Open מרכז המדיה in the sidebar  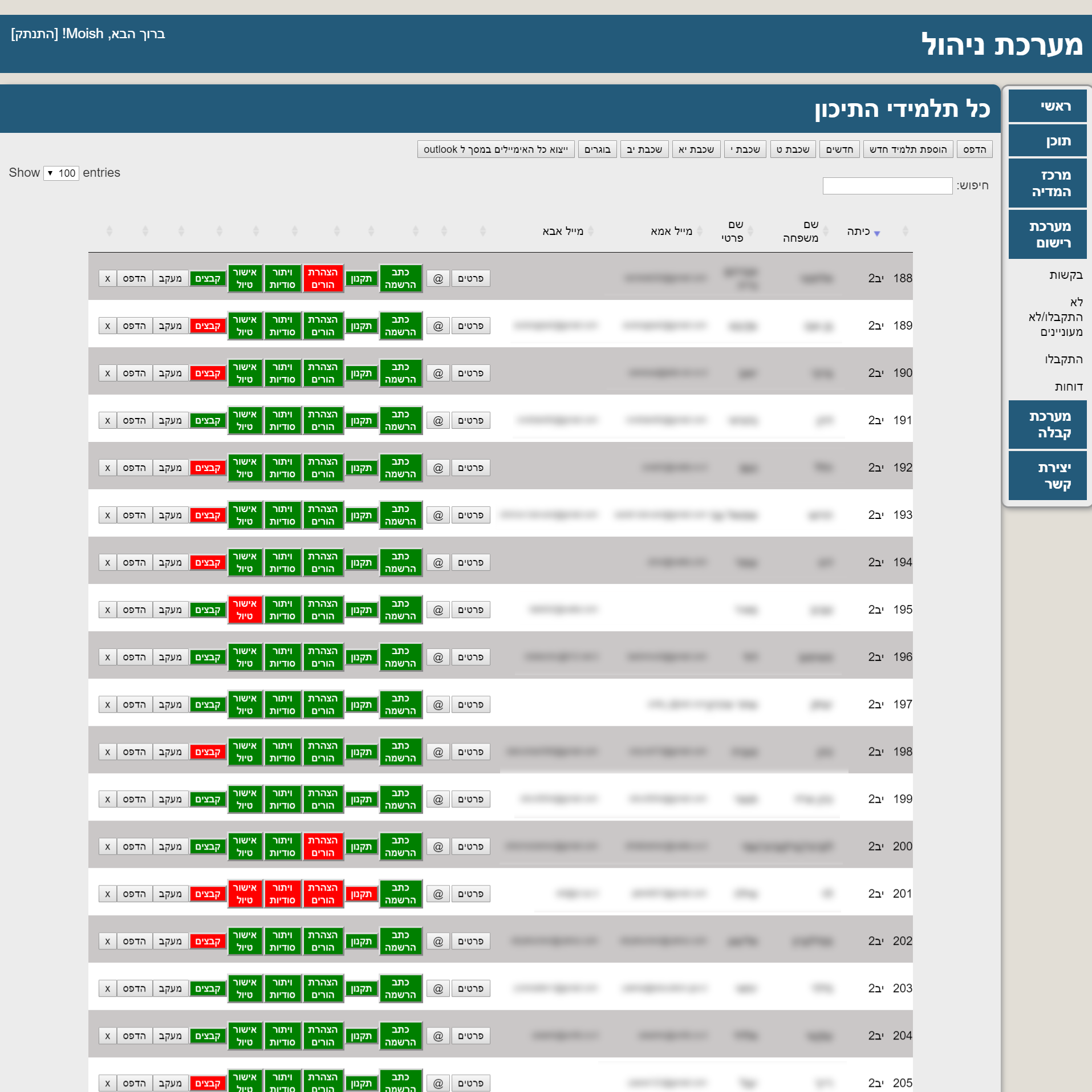coord(1048,183)
